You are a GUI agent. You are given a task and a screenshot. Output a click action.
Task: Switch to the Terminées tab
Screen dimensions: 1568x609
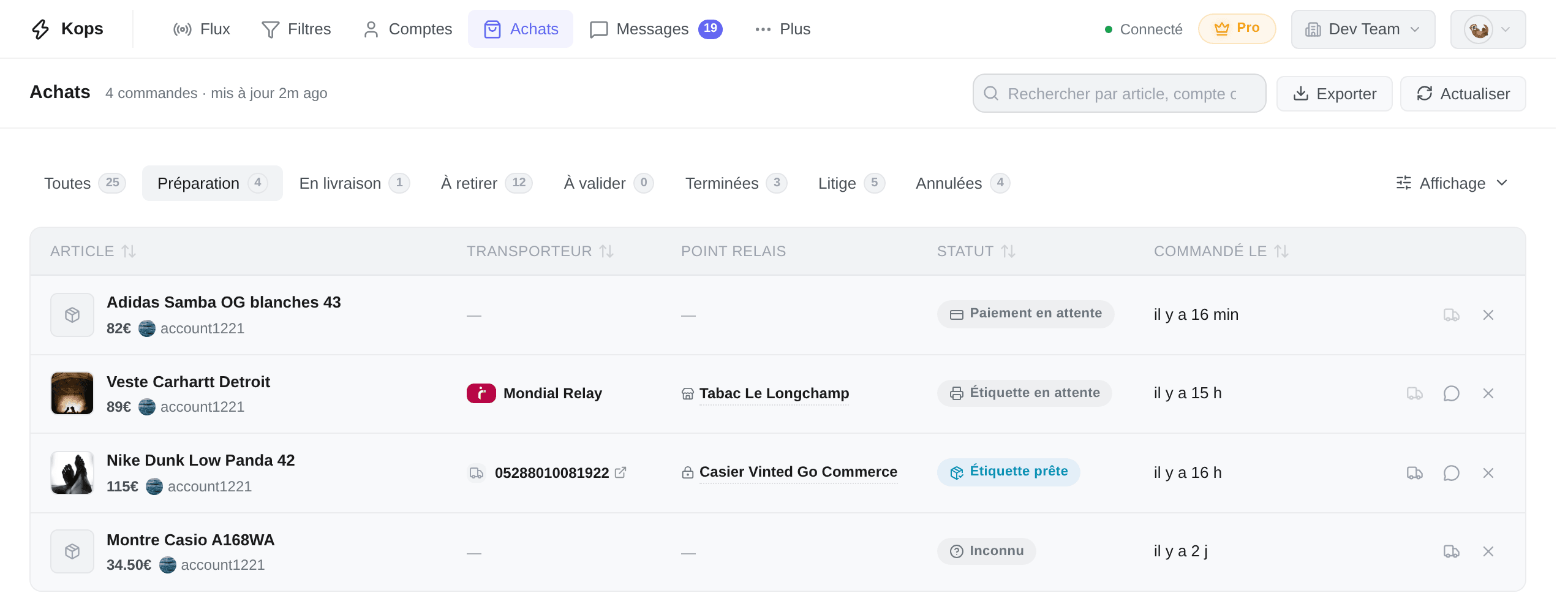736,183
